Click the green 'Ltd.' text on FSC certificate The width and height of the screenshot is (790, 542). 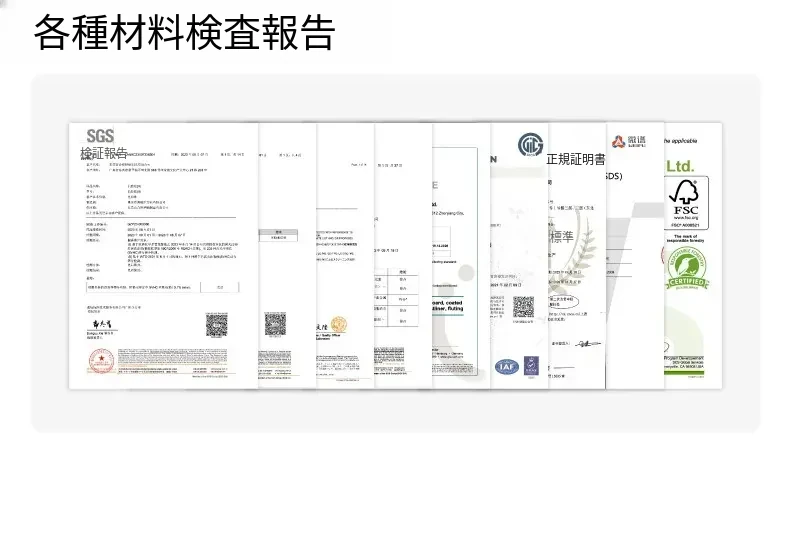(x=680, y=165)
